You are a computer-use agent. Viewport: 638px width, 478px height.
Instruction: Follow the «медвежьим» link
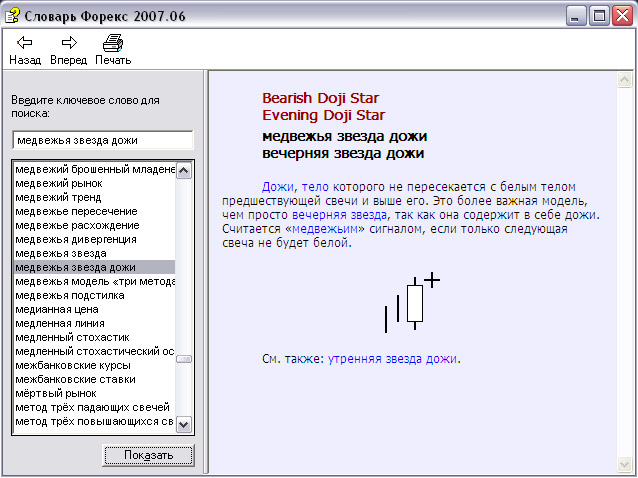[x=325, y=229]
